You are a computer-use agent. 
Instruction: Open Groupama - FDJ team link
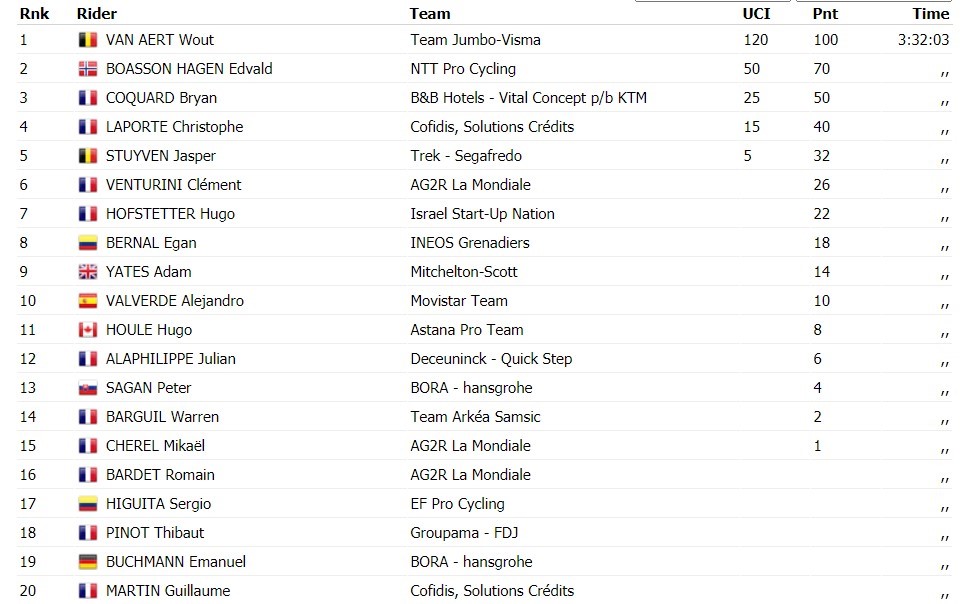click(464, 533)
